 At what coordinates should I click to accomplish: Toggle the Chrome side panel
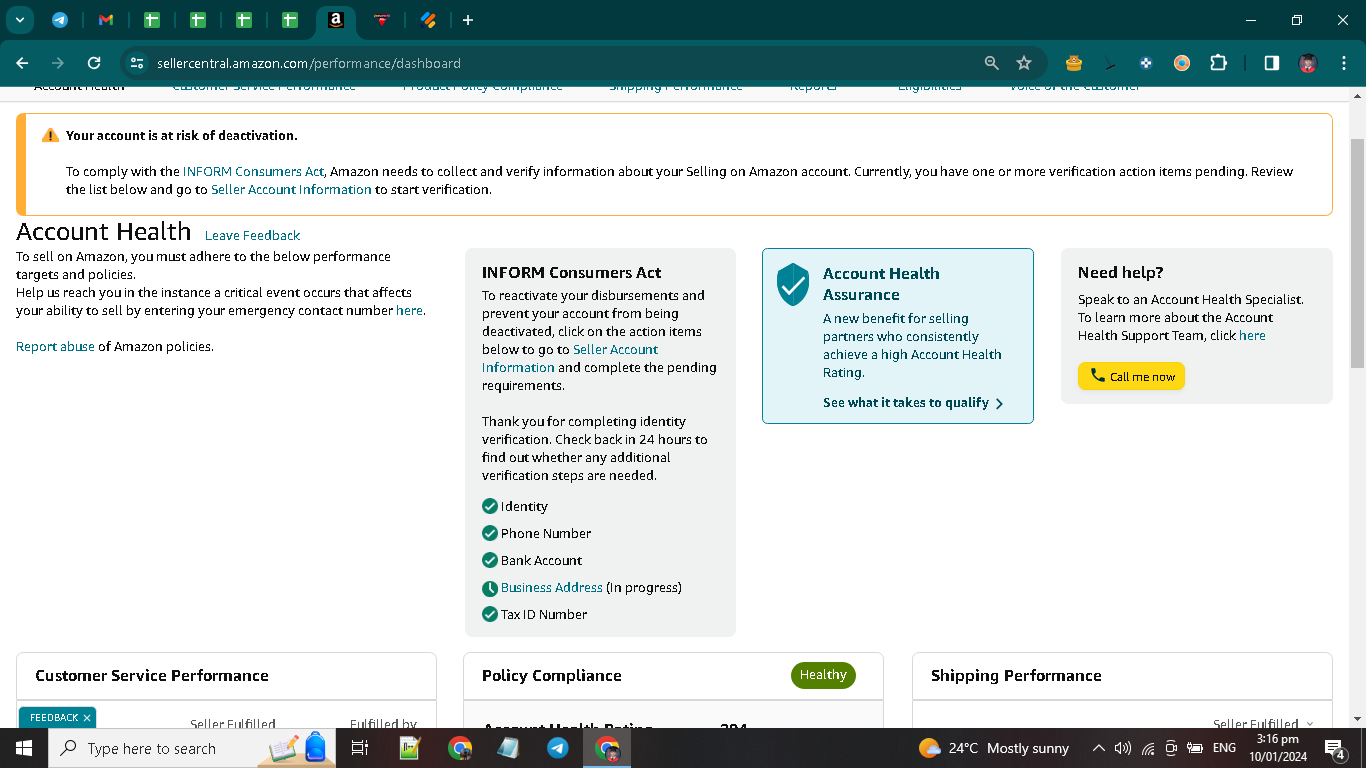point(1272,63)
